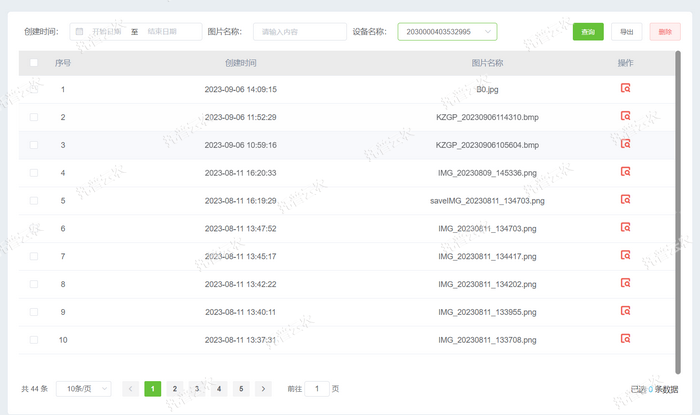Viewport: 700px width, 415px height.
Task: Click the green 查询 search button
Action: 588,32
